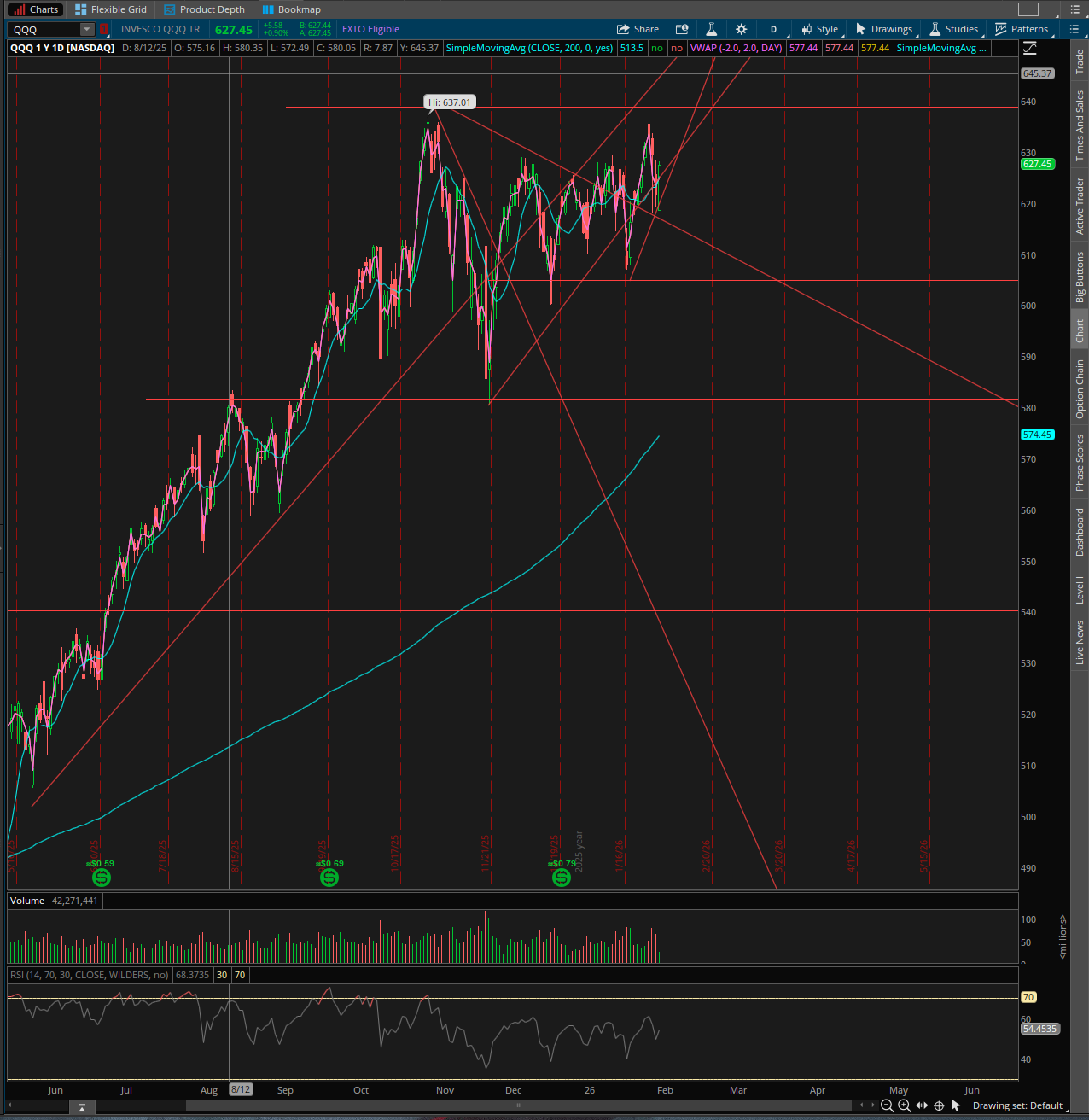Click the RSI level 30 color box
The height and width of the screenshot is (1120, 1089).
(x=222, y=975)
